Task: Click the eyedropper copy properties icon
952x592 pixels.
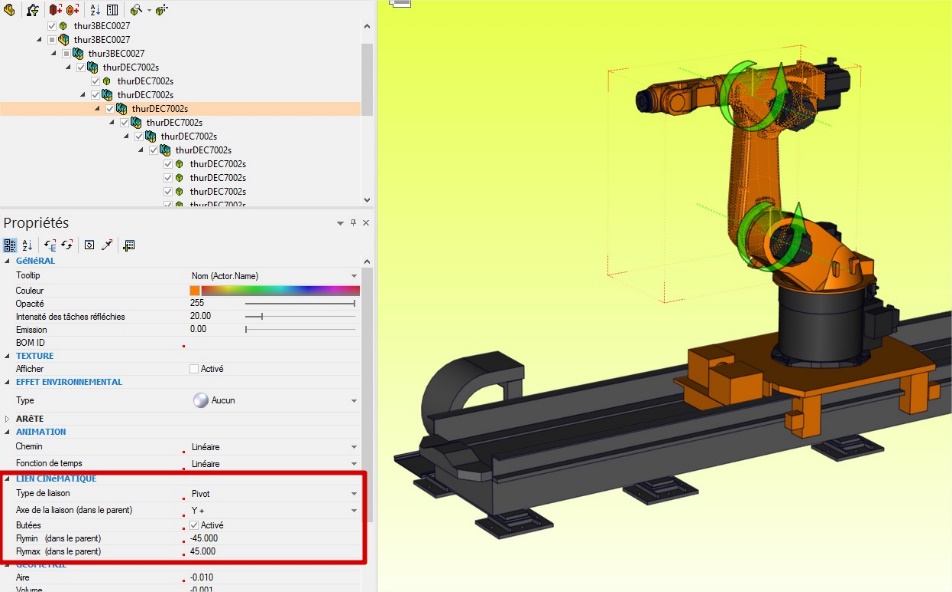Action: pos(107,245)
